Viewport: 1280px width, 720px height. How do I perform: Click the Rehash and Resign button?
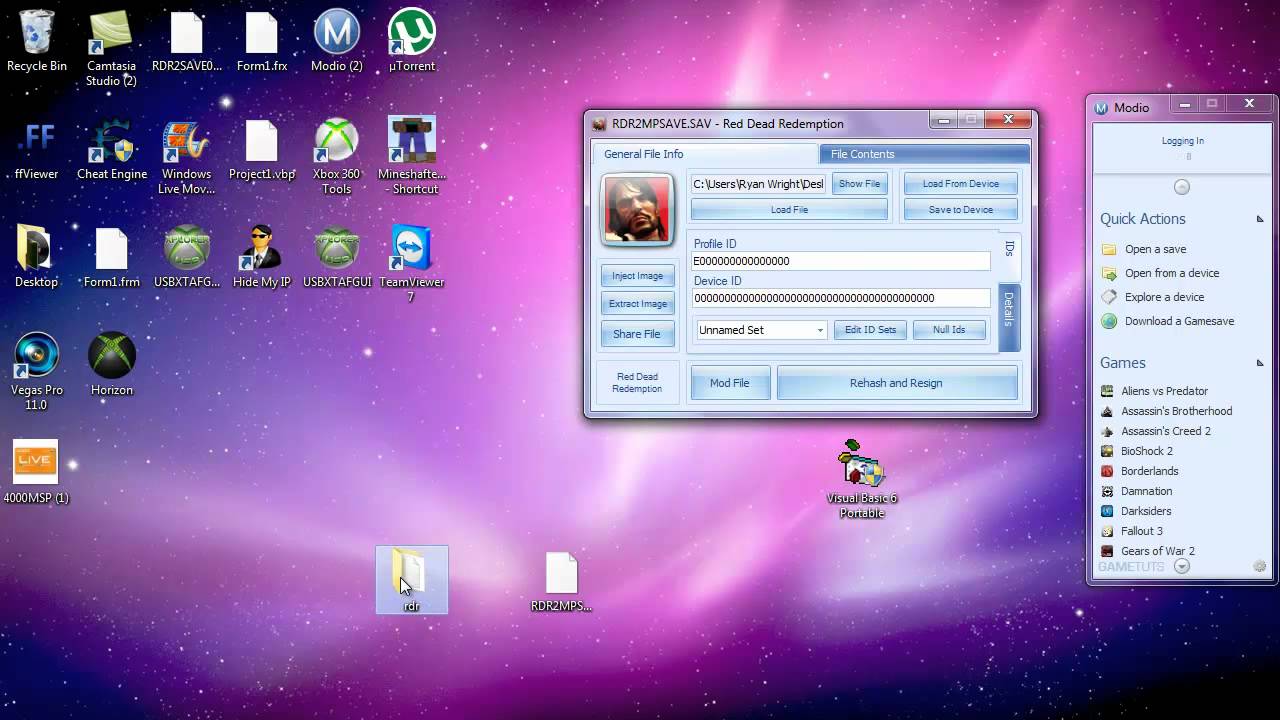tap(896, 383)
